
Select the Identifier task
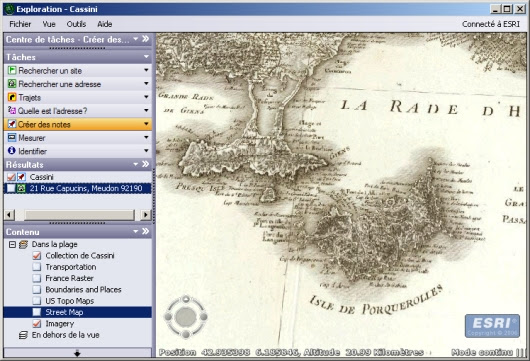click(x=77, y=151)
